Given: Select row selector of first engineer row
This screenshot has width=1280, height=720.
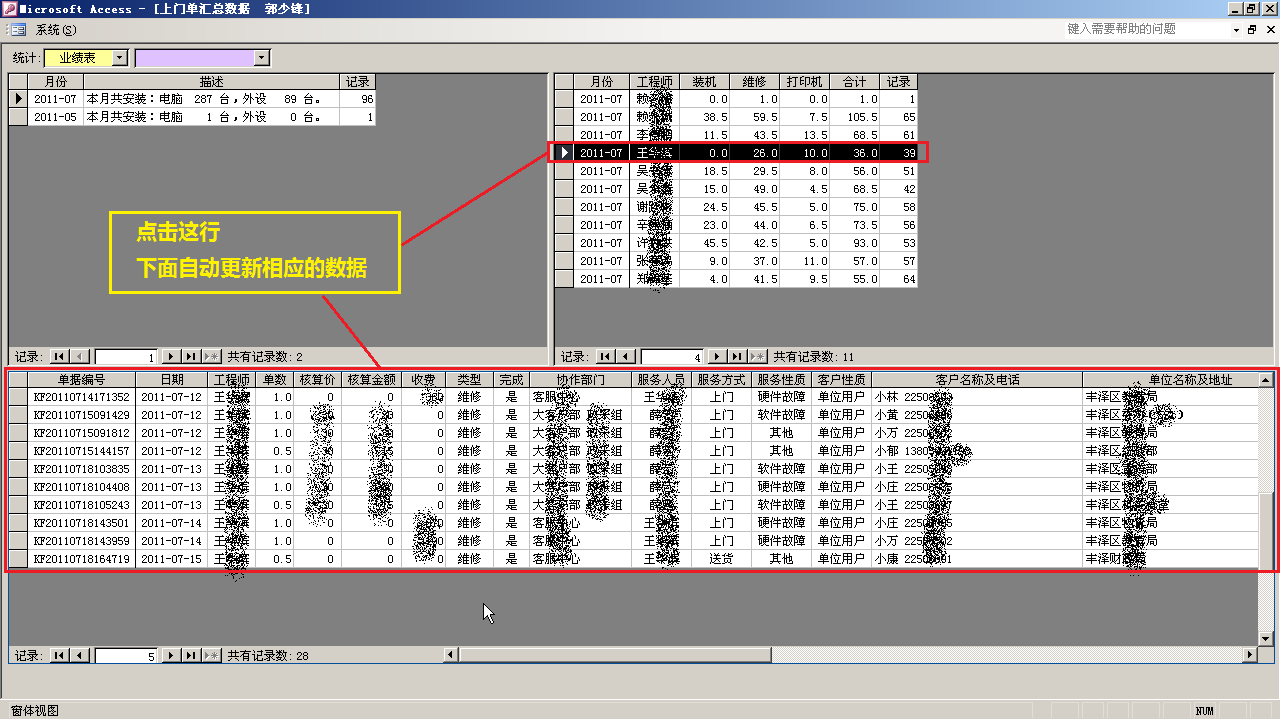Looking at the screenshot, I should click(564, 99).
